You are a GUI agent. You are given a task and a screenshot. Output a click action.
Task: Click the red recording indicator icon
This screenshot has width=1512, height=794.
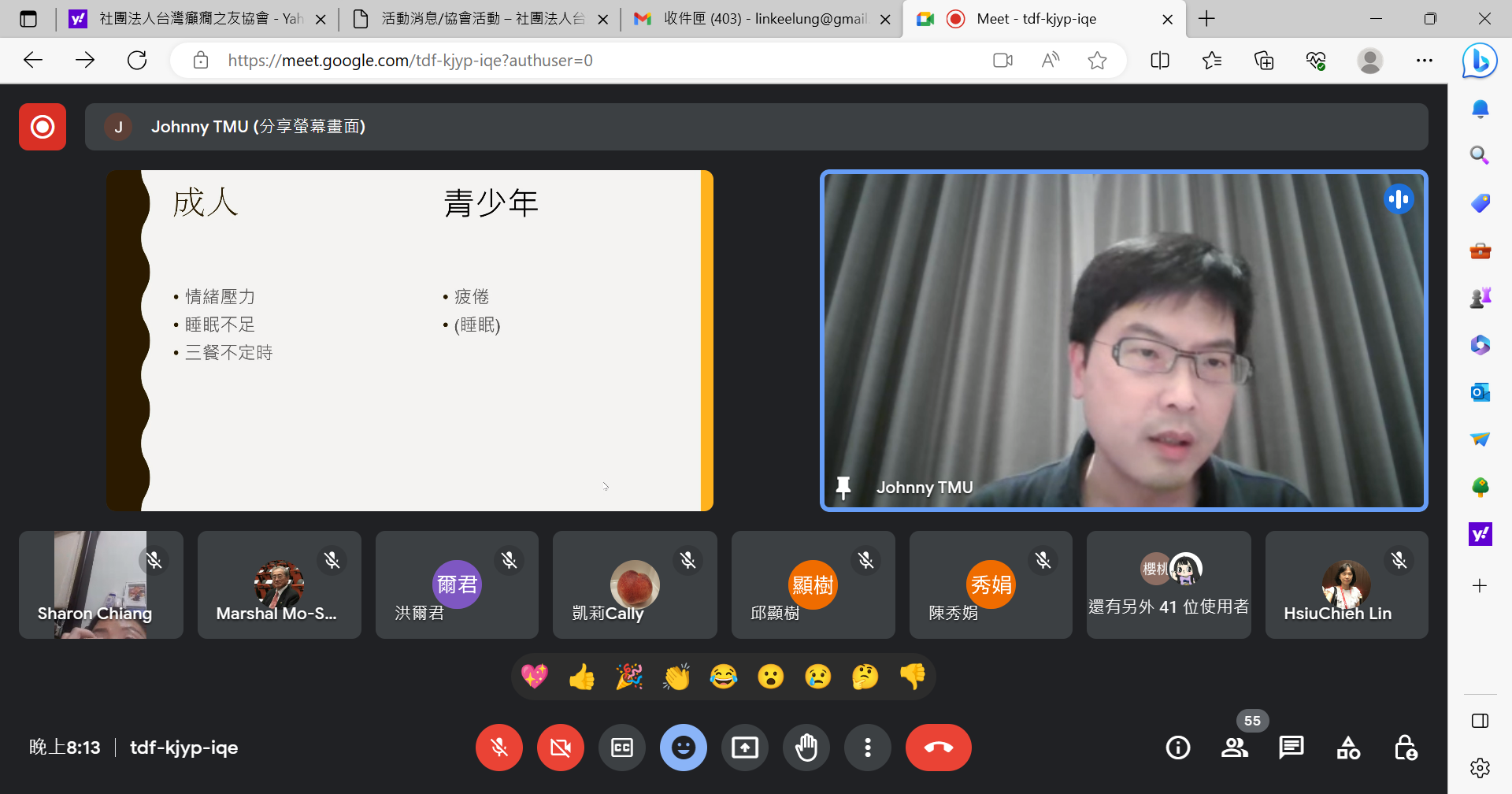tap(43, 127)
